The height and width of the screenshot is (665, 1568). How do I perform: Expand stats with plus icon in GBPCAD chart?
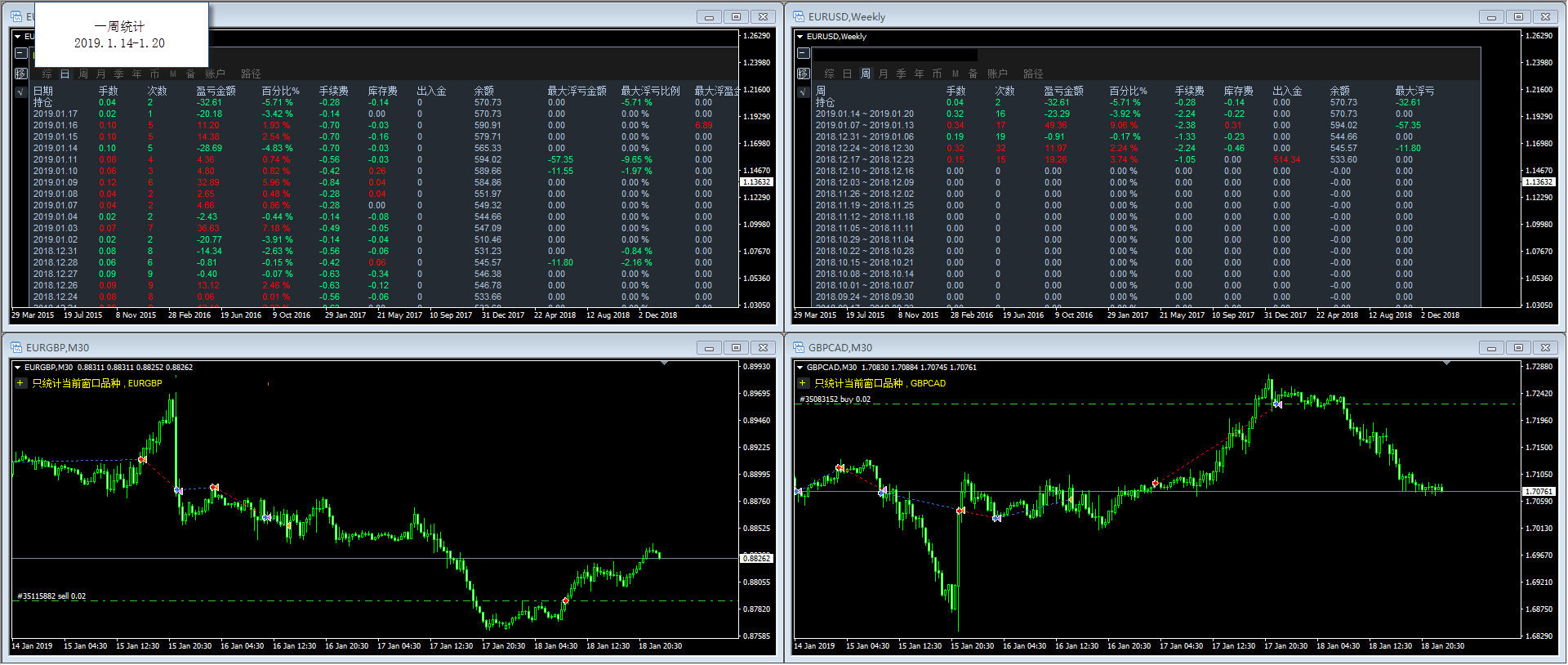pyautogui.click(x=803, y=382)
